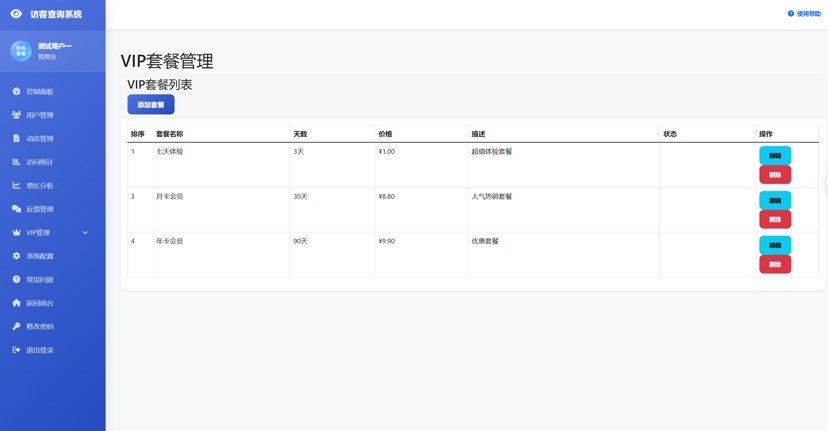This screenshot has height=431, width=828.
Task: Click the 反馈管理 chat bubbles icon
Action: (16, 209)
